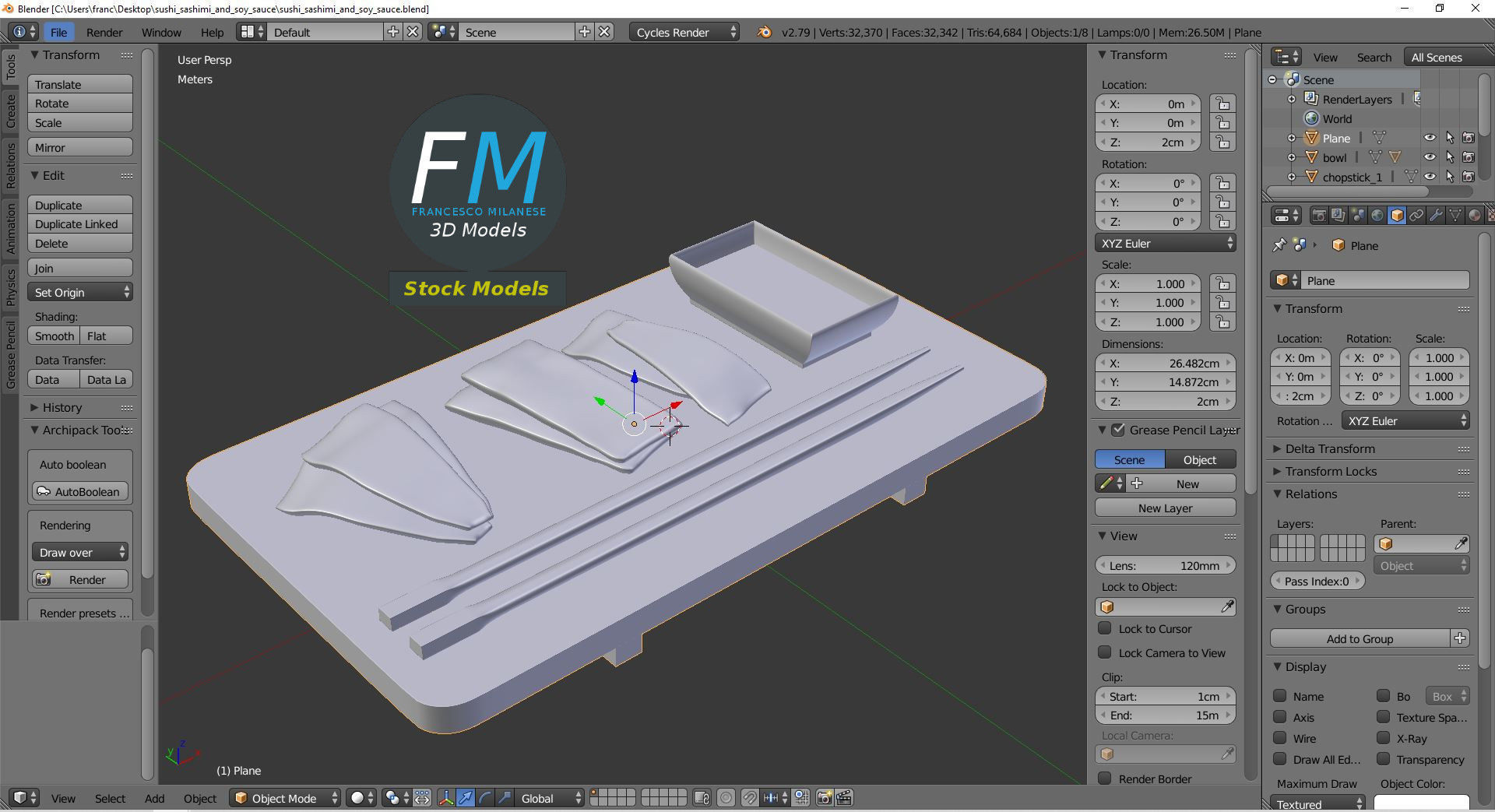
Task: Click the Lens 120mm value slider
Action: pos(1166,565)
